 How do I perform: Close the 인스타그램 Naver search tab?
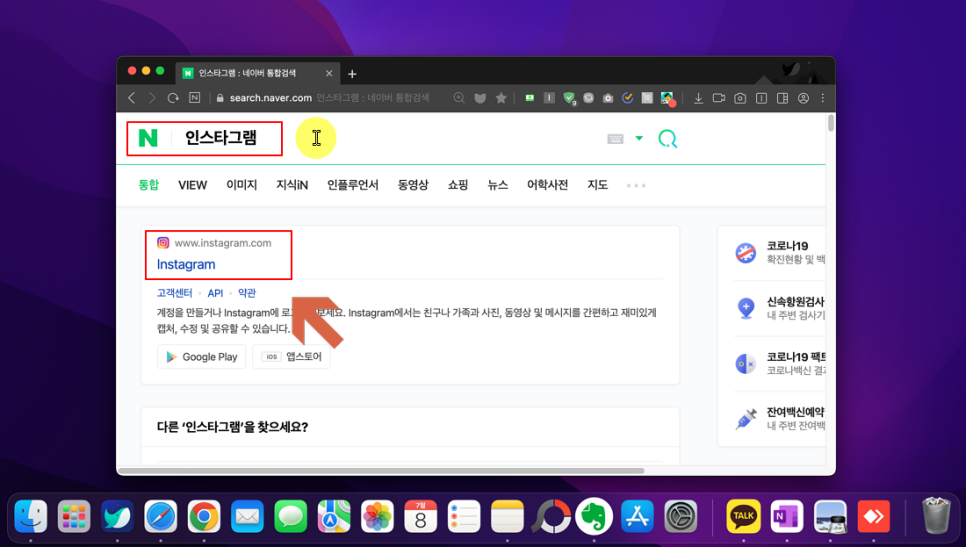pyautogui.click(x=329, y=73)
